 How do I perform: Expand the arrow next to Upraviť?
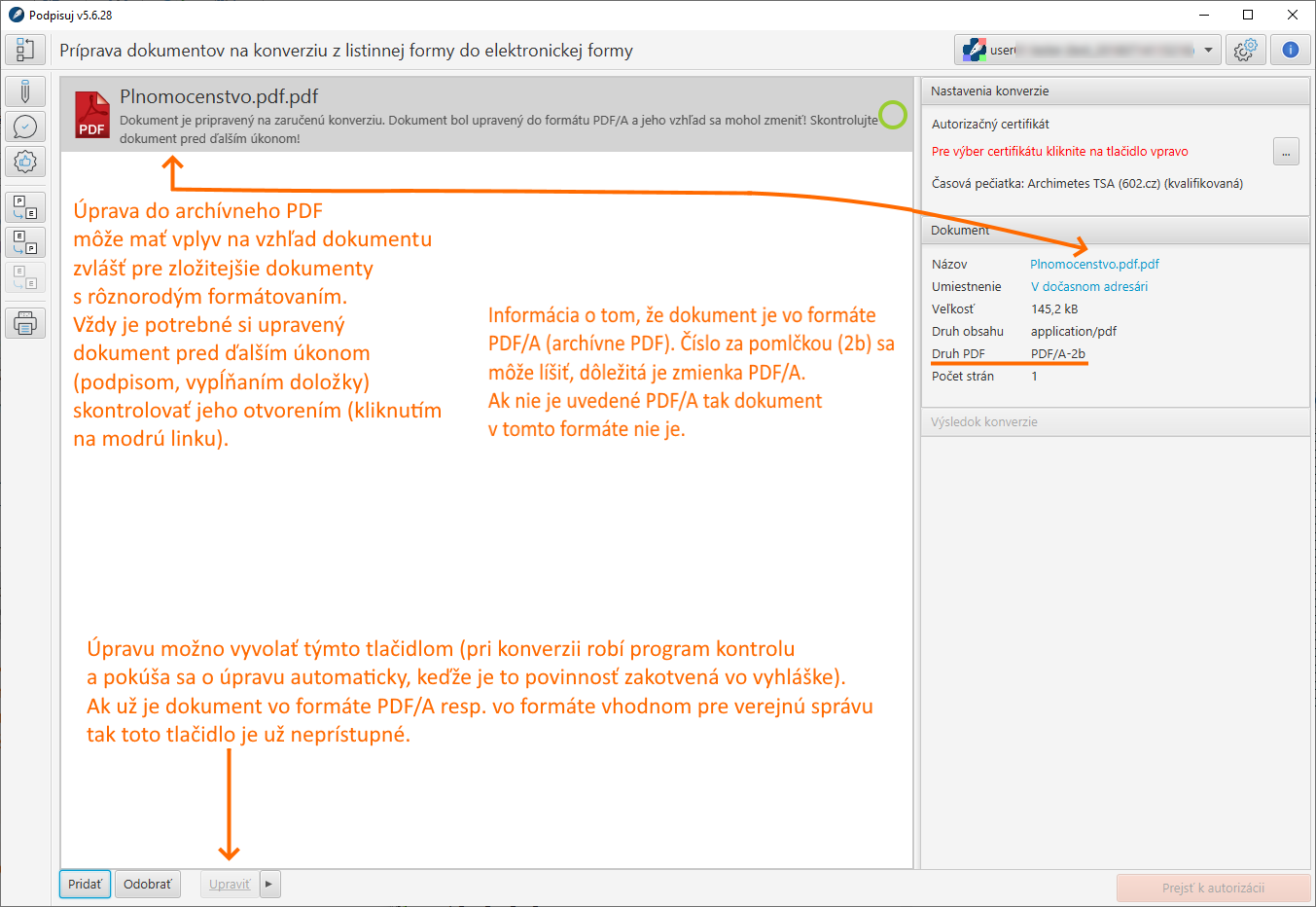point(269,884)
